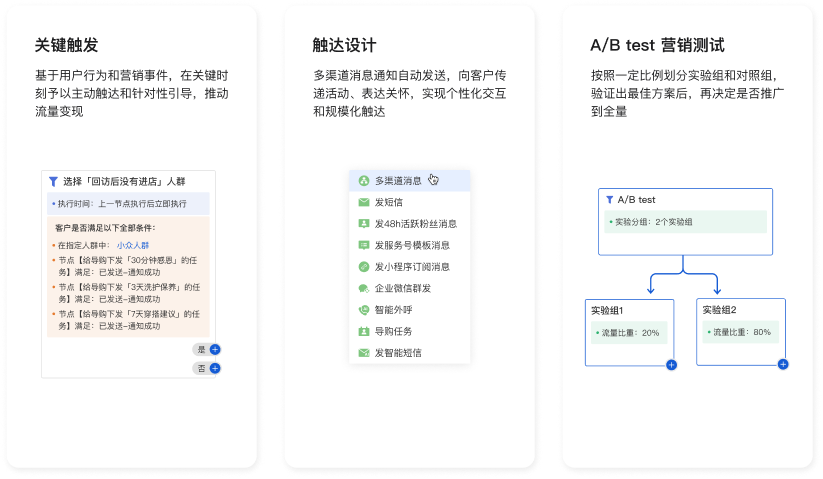823x479 pixels.
Task: Click the 发48h活跃粉丝消息 icon
Action: tap(363, 223)
